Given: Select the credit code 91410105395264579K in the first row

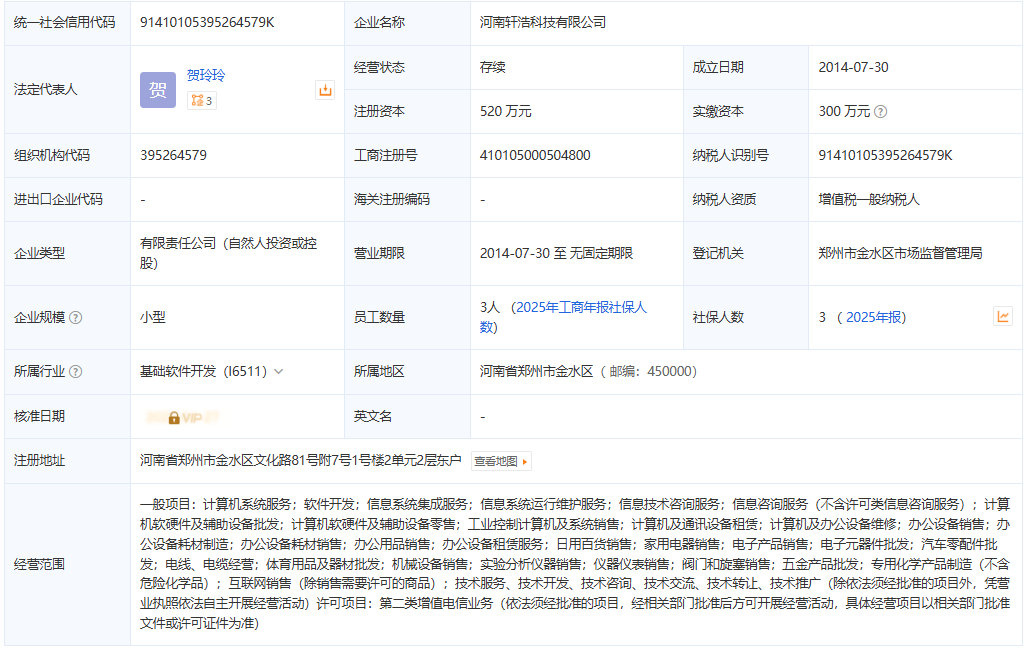Looking at the screenshot, I should pos(207,22).
